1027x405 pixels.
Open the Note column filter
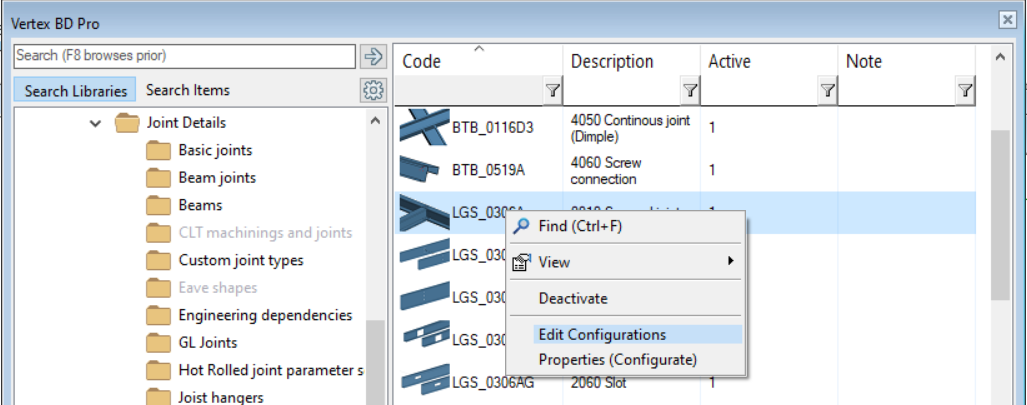point(965,91)
